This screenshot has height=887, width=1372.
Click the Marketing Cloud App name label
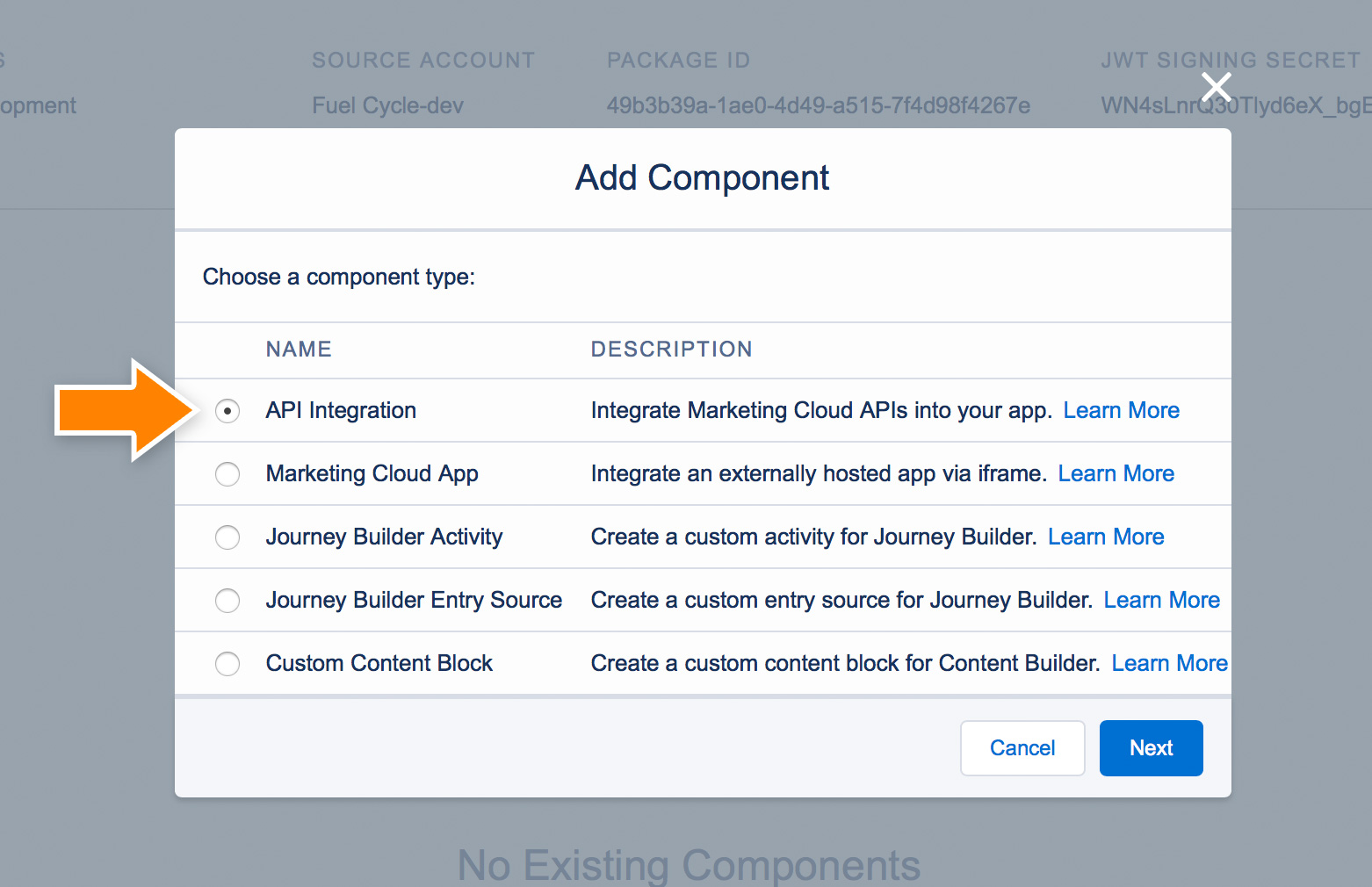click(372, 473)
